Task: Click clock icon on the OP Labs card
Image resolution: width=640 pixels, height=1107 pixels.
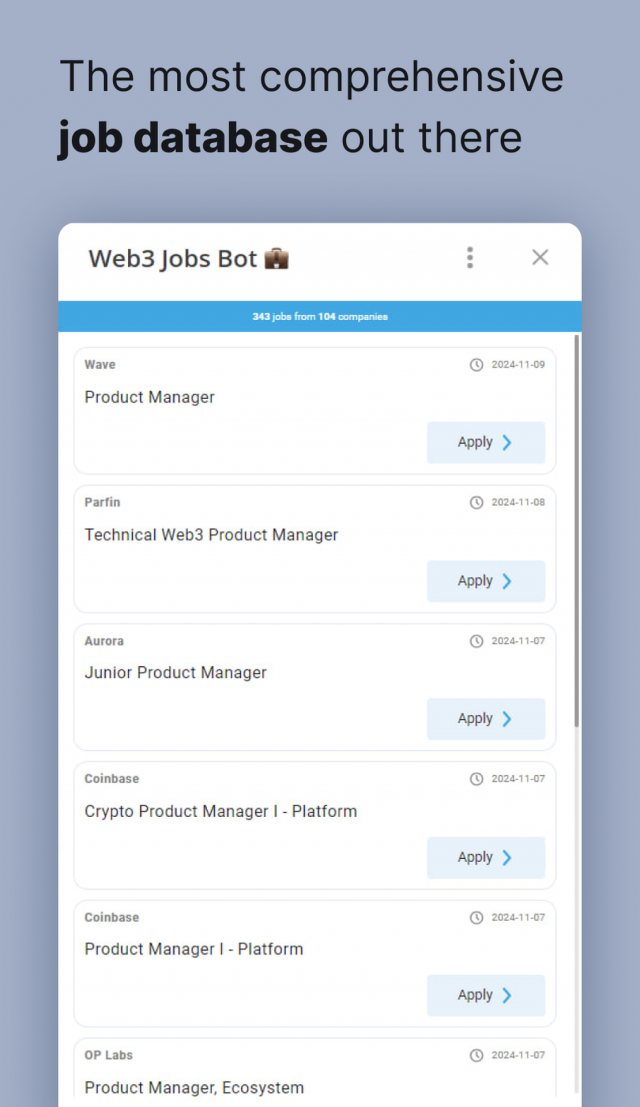Action: click(476, 1055)
